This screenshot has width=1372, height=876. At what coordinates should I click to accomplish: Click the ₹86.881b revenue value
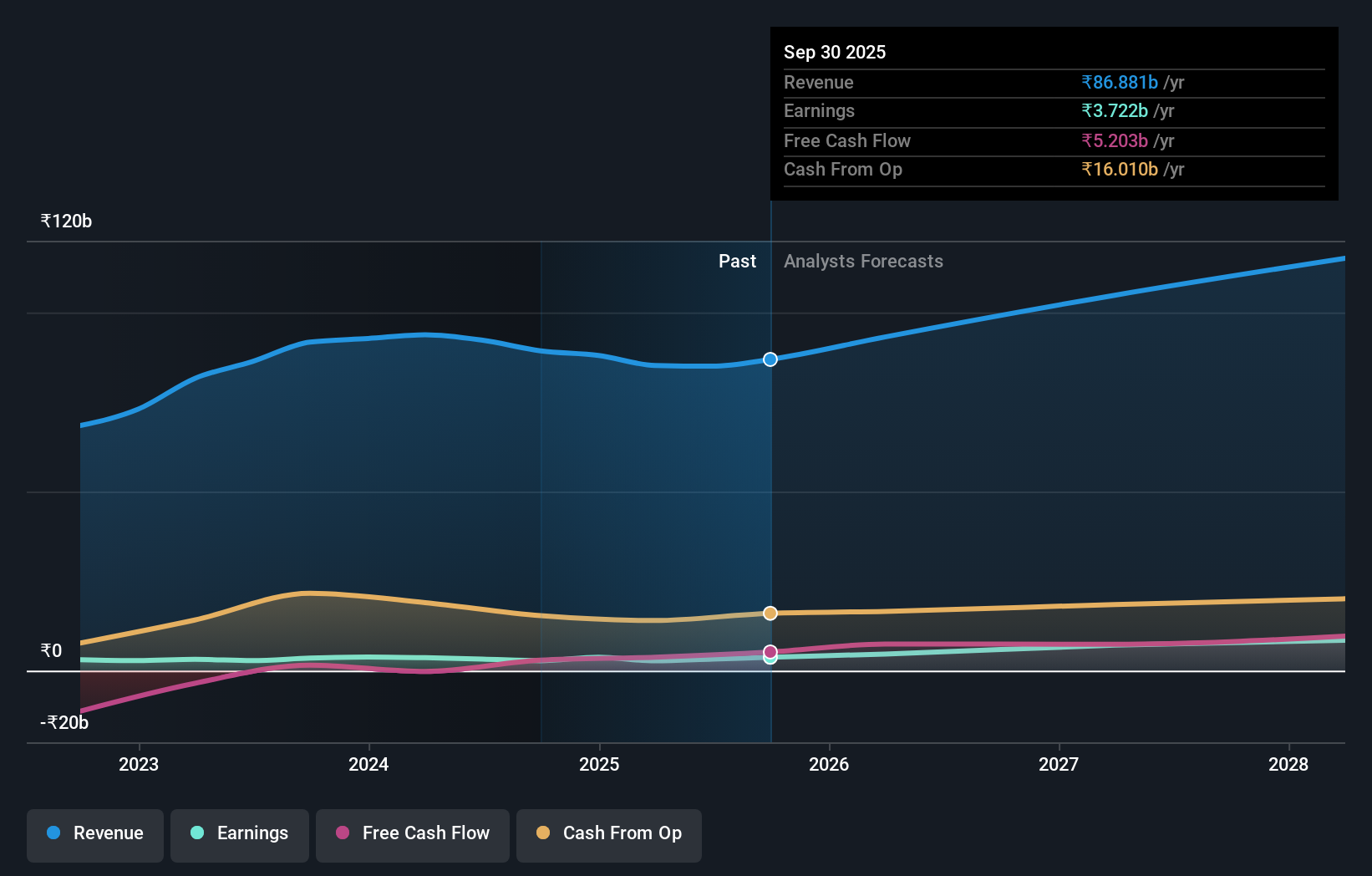click(x=1120, y=83)
